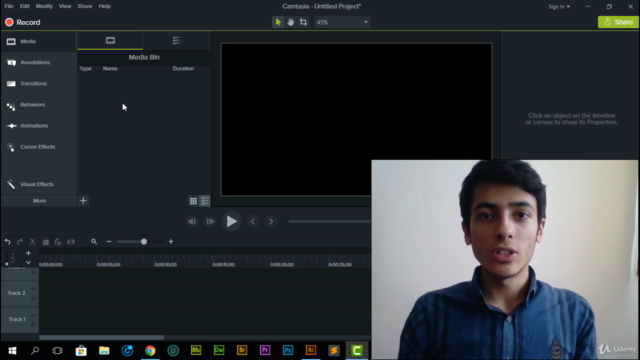
Task: Click the timeline zoom in plus
Action: pos(171,242)
